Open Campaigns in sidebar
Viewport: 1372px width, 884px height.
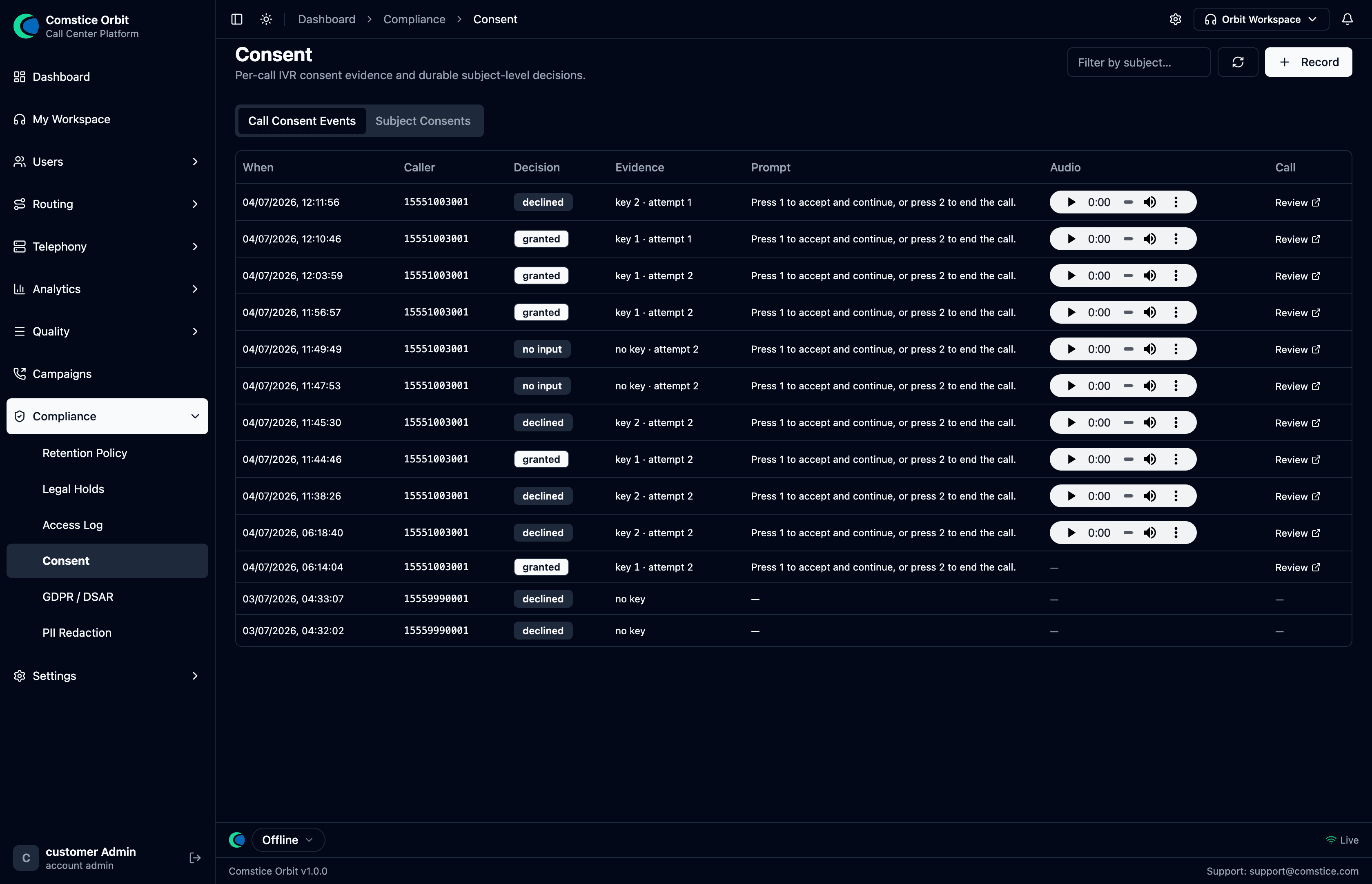[x=107, y=374]
